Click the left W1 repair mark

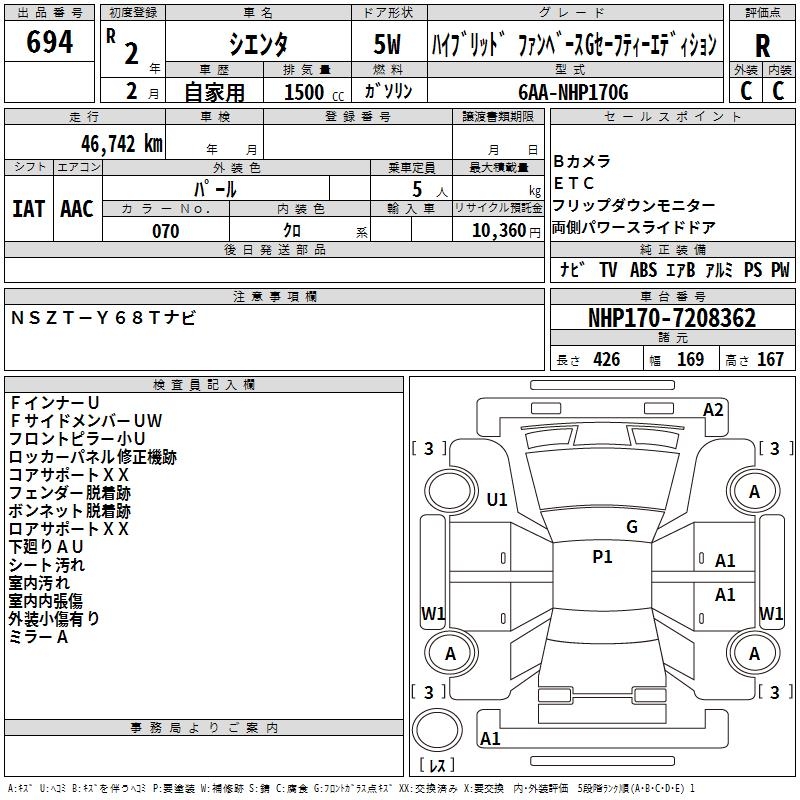433,613
